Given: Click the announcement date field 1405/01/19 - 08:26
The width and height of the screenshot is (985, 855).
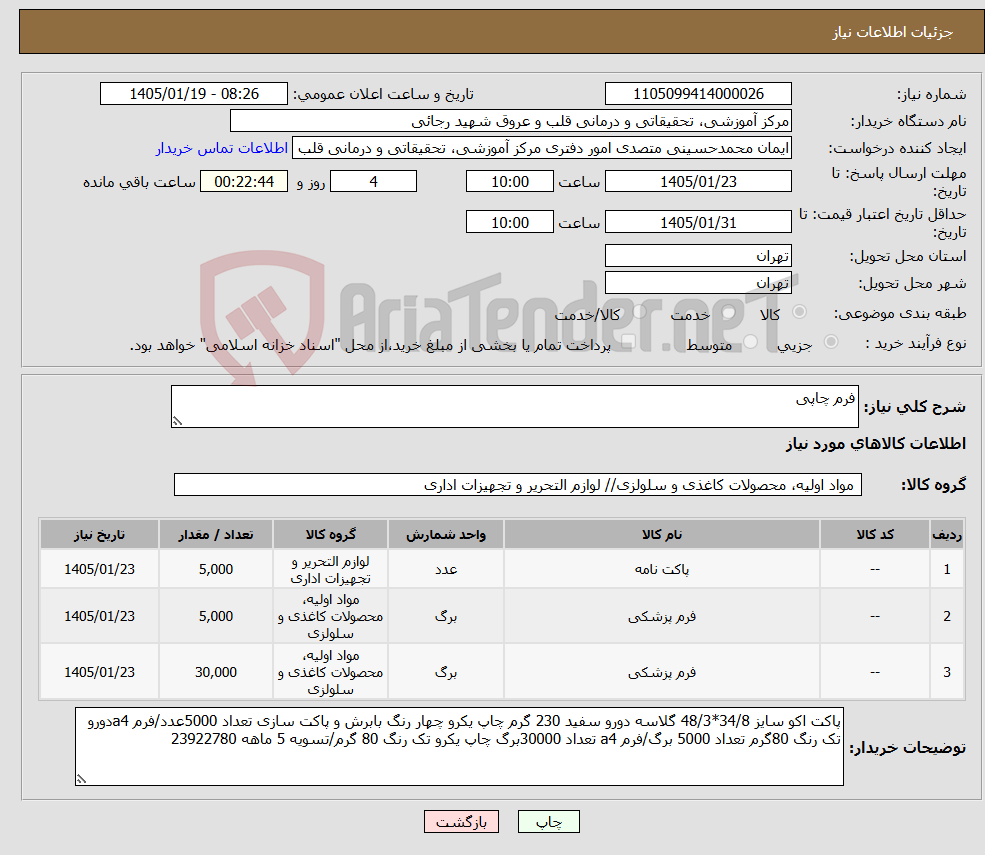Looking at the screenshot, I should pyautogui.click(x=193, y=94).
